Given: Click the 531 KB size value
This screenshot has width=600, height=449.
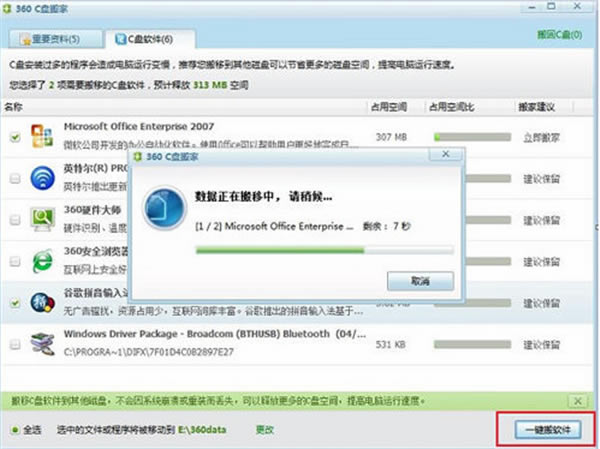Looking at the screenshot, I should [x=390, y=345].
